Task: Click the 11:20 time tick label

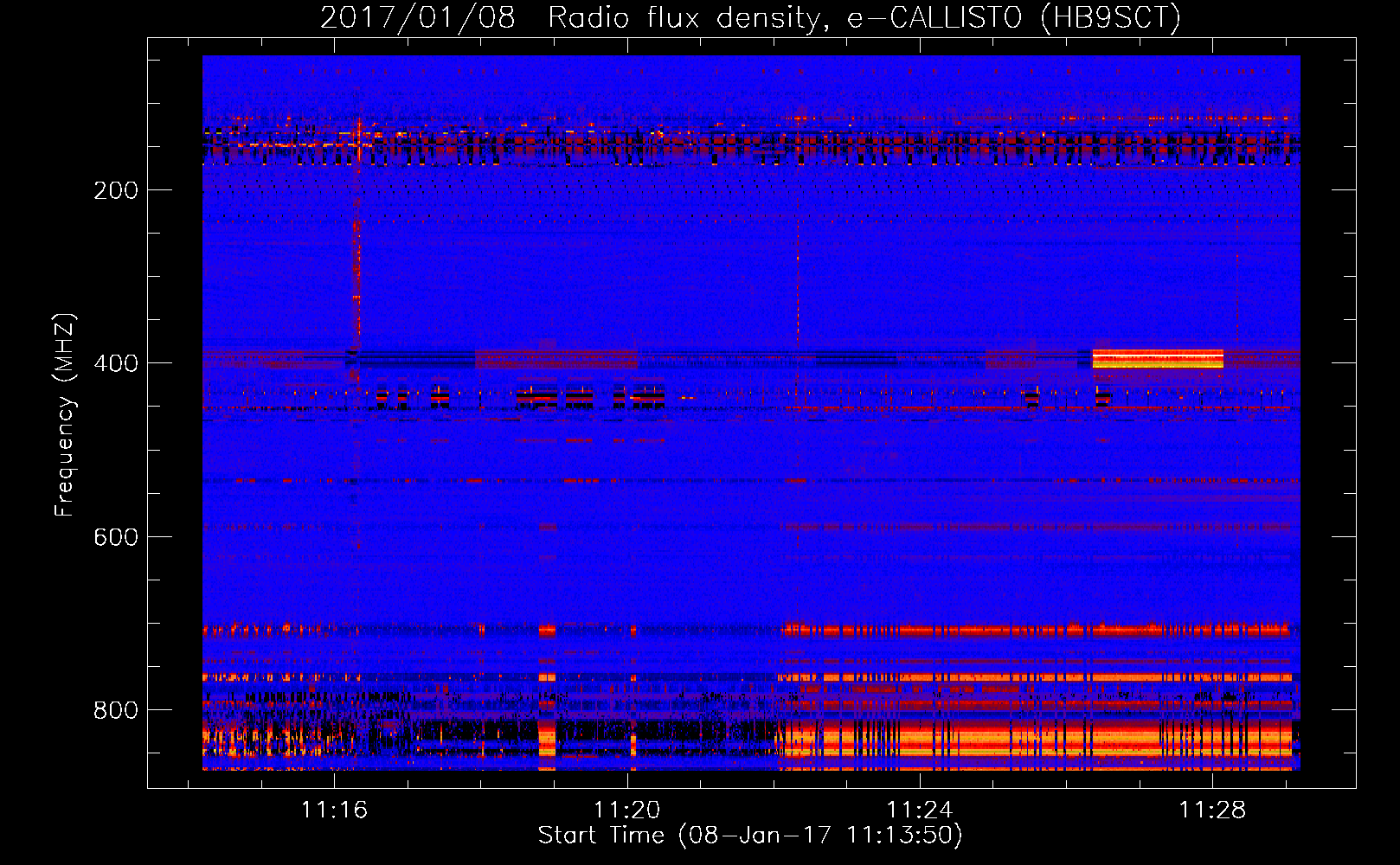Action: [626, 810]
